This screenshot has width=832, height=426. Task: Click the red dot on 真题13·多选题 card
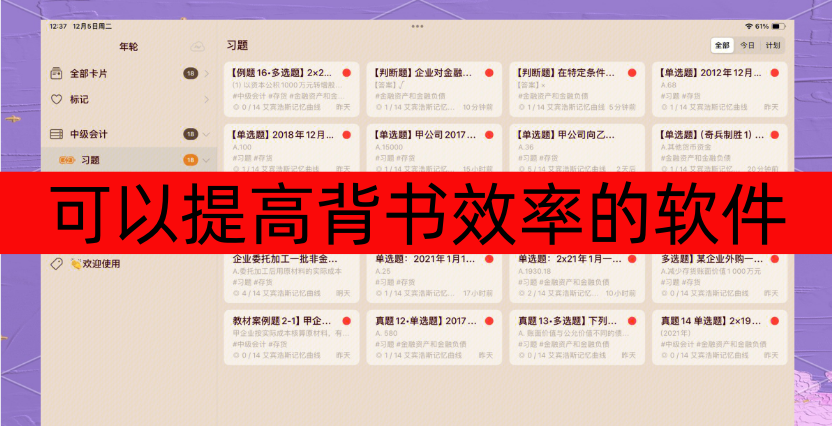pos(632,321)
